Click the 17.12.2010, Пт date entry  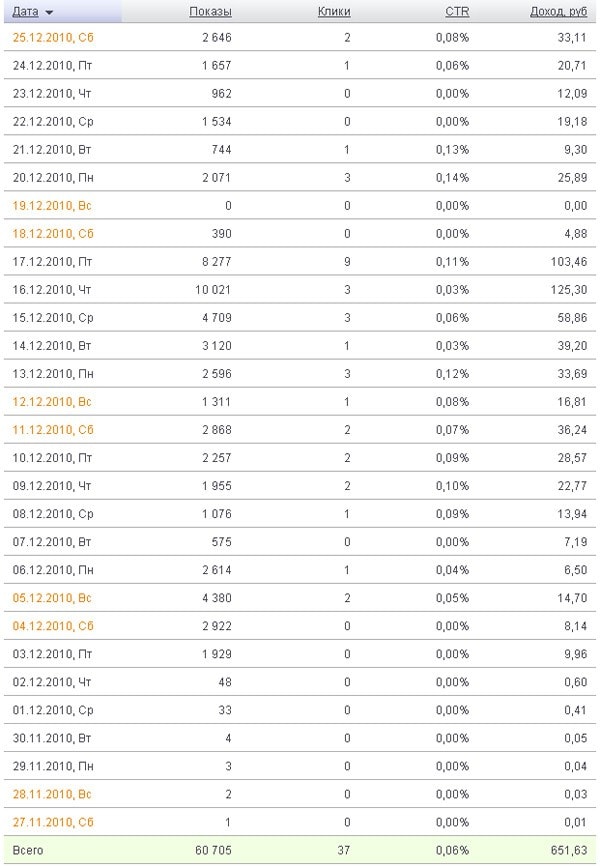52,262
